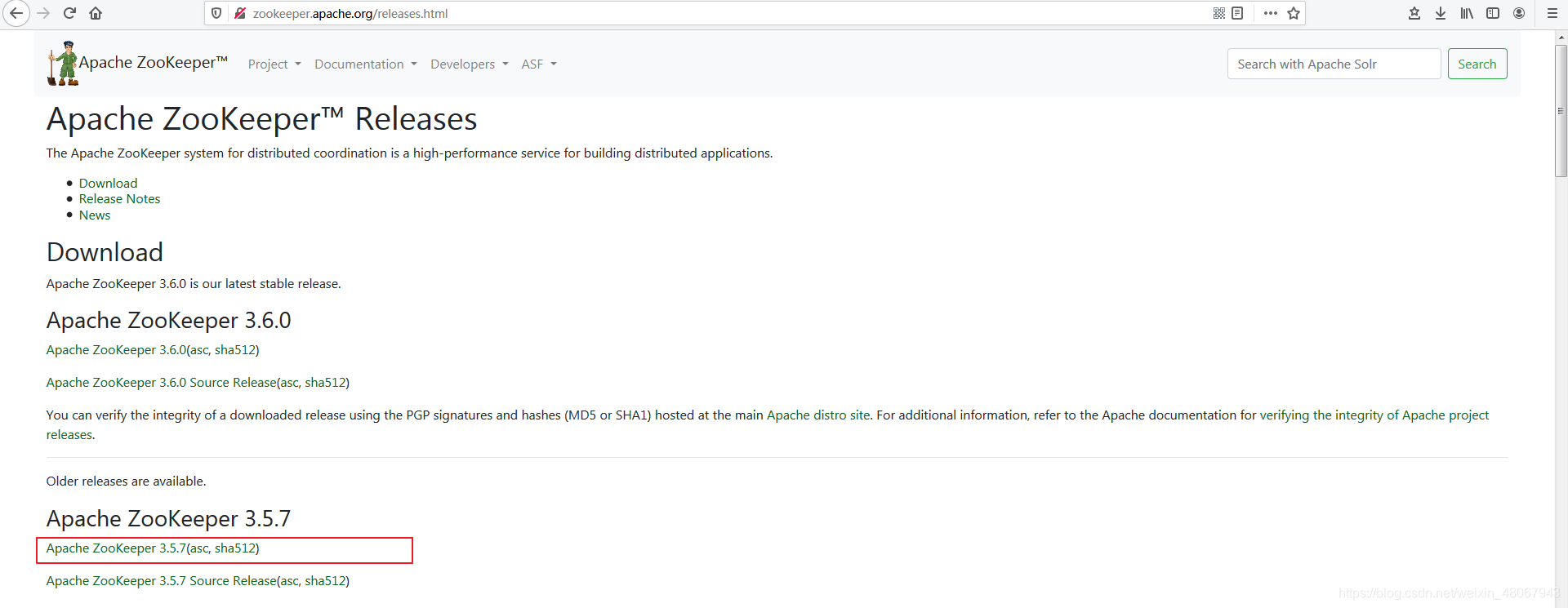
Task: Focus the browser address bar URL
Action: click(727, 13)
